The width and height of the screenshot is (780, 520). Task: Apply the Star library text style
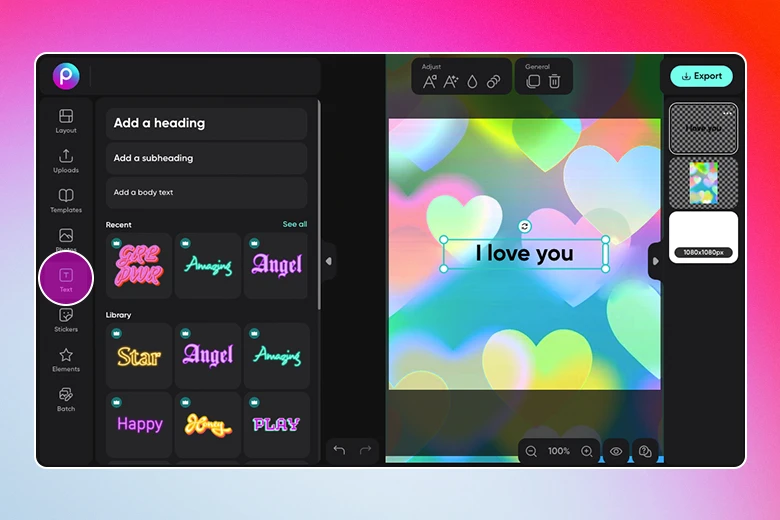tap(139, 356)
